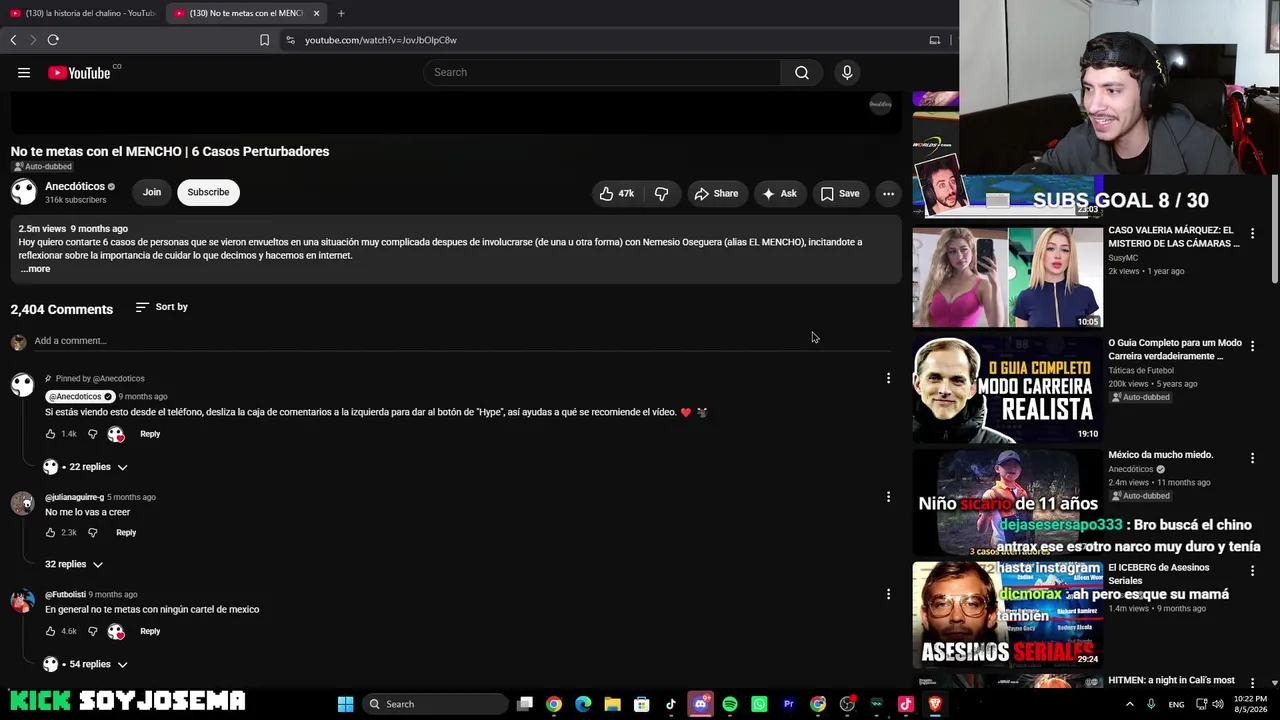1280x720 pixels.
Task: Open File Explorer from the taskbar
Action: point(612,704)
